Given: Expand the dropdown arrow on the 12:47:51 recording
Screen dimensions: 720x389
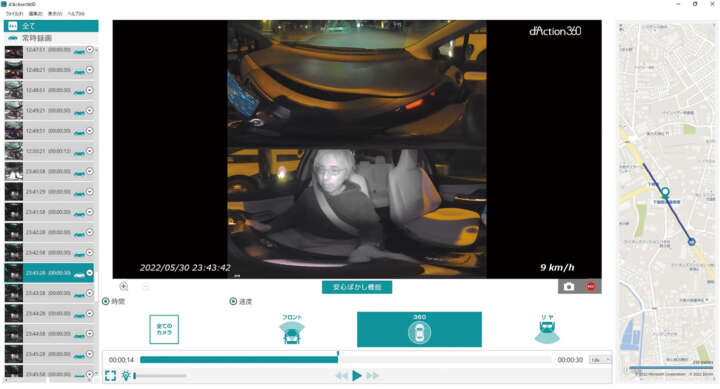Looking at the screenshot, I should [90, 50].
